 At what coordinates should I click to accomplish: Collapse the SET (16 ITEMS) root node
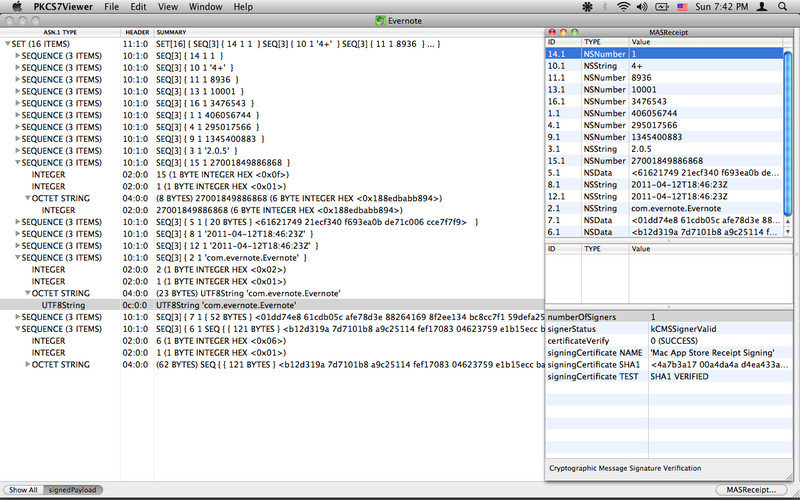click(x=7, y=44)
